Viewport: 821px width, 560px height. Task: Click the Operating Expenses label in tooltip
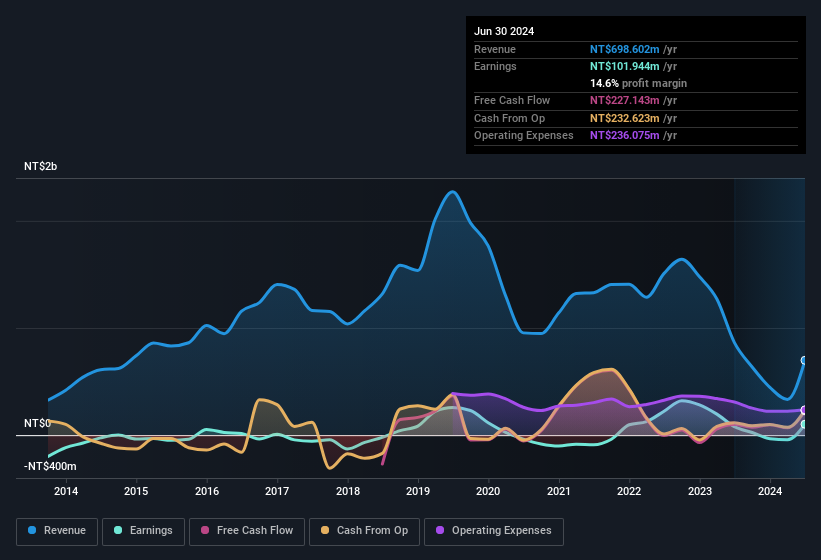[524, 135]
